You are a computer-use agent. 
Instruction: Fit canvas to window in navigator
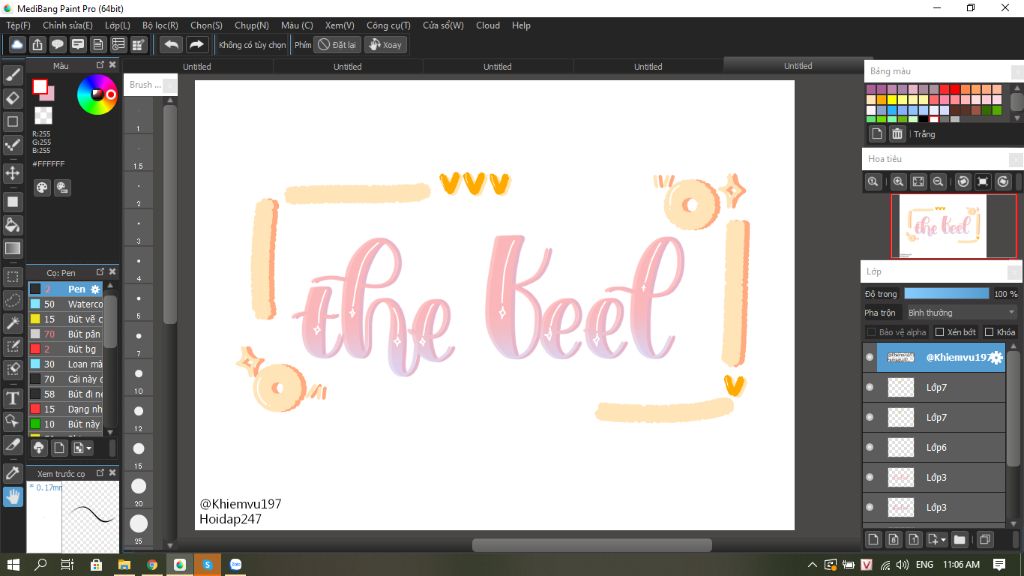918,182
